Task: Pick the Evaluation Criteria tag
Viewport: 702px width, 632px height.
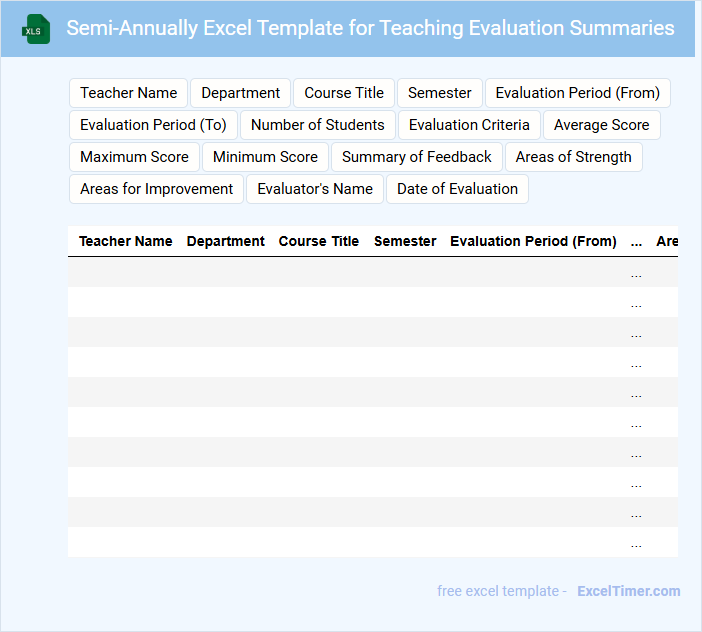Action: (x=469, y=125)
